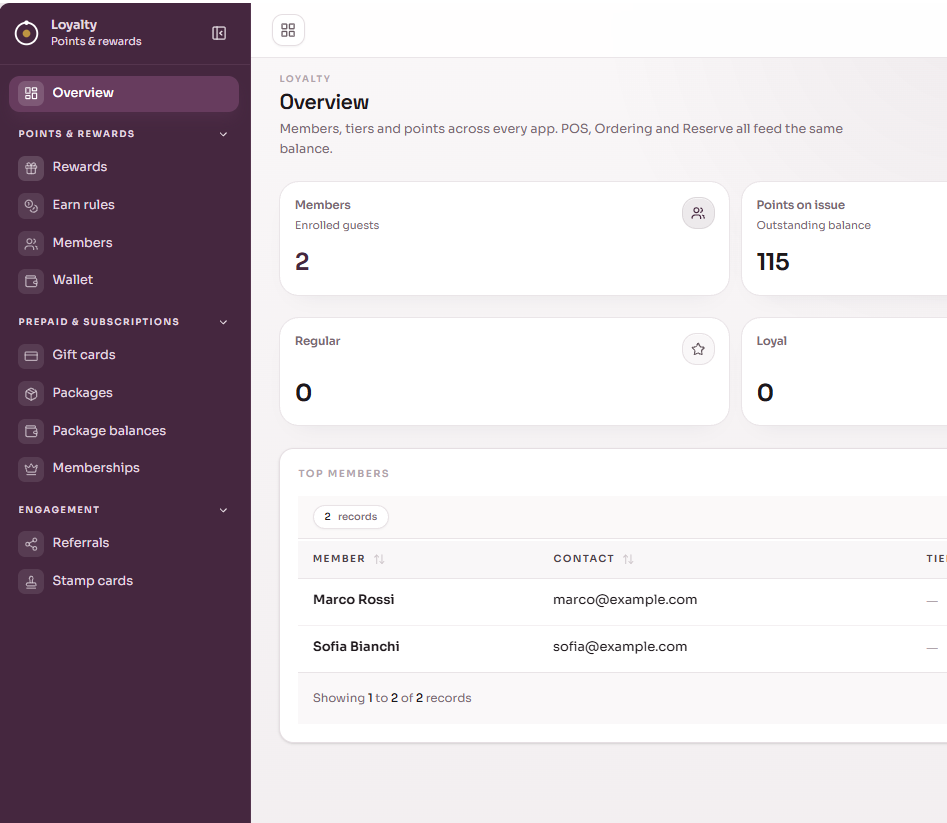Image resolution: width=947 pixels, height=823 pixels.
Task: Click the Package balances wallet icon
Action: coord(31,431)
